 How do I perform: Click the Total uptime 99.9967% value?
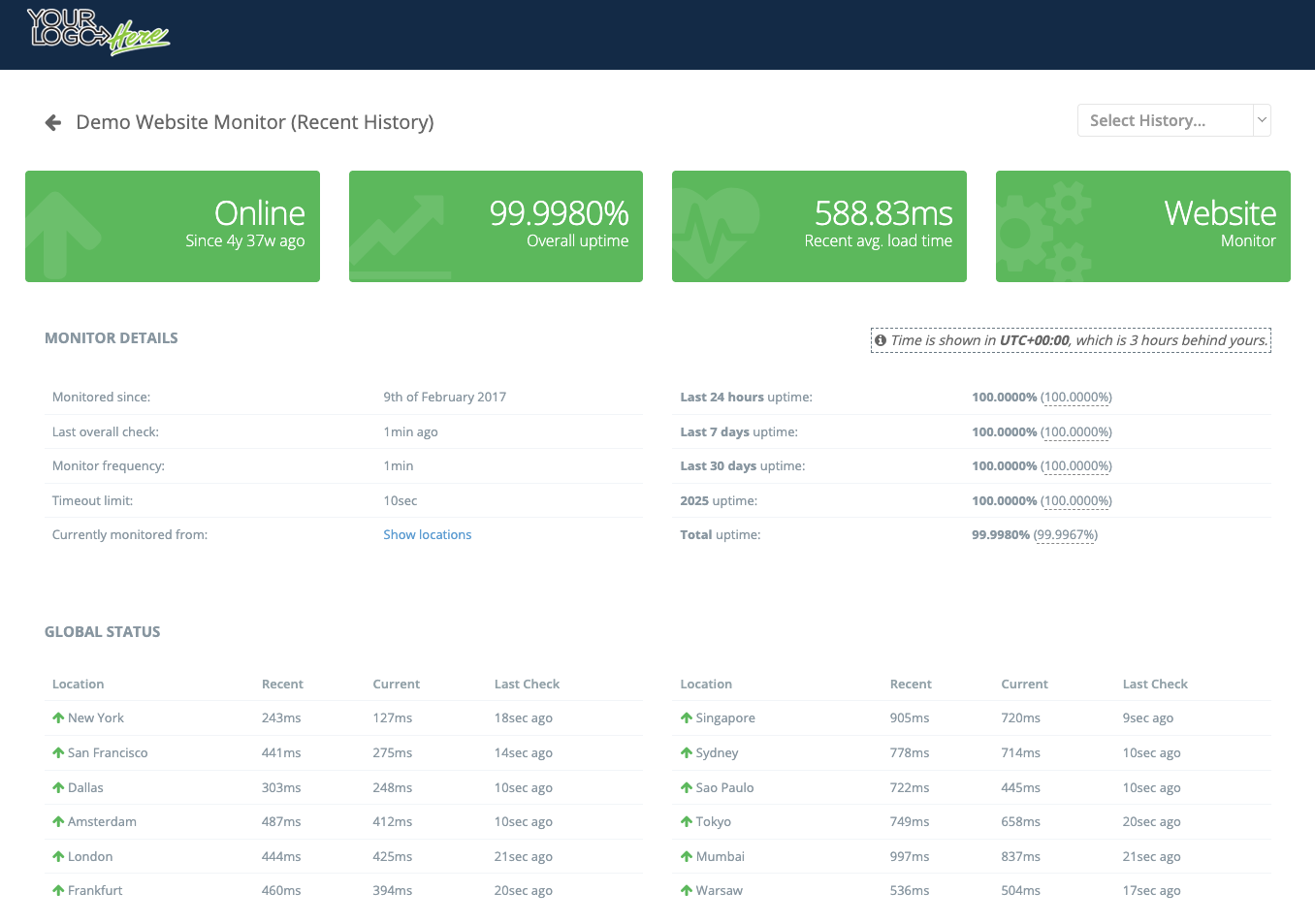(x=1065, y=535)
